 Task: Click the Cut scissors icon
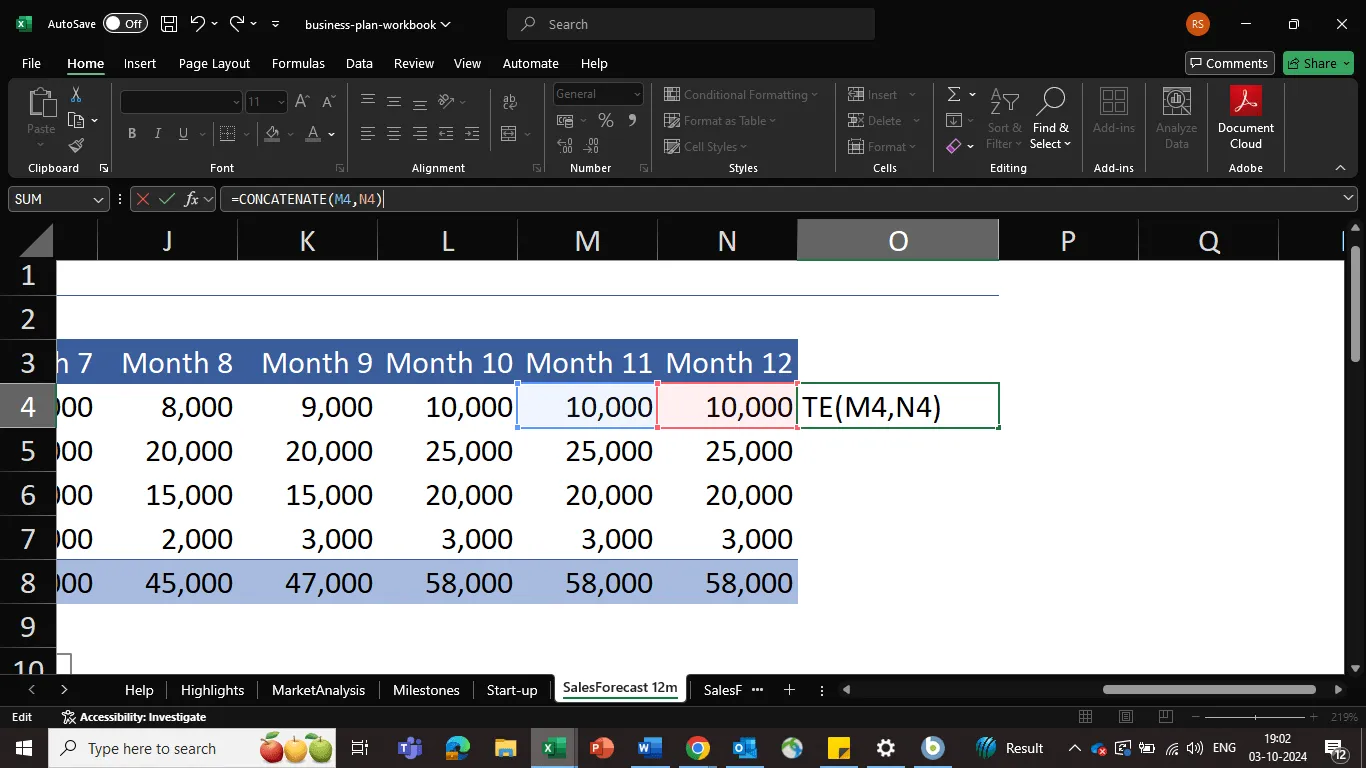[75, 95]
